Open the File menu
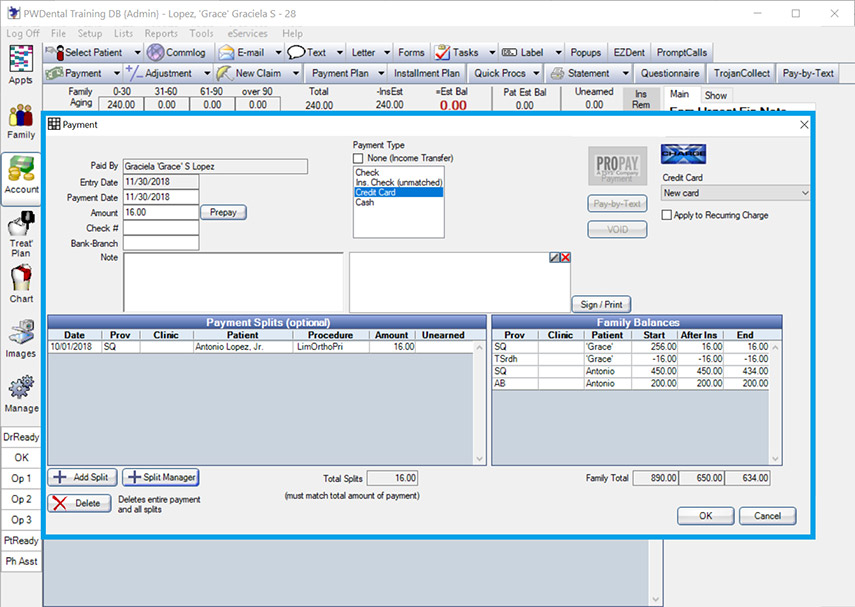This screenshot has width=855, height=607. click(x=58, y=33)
